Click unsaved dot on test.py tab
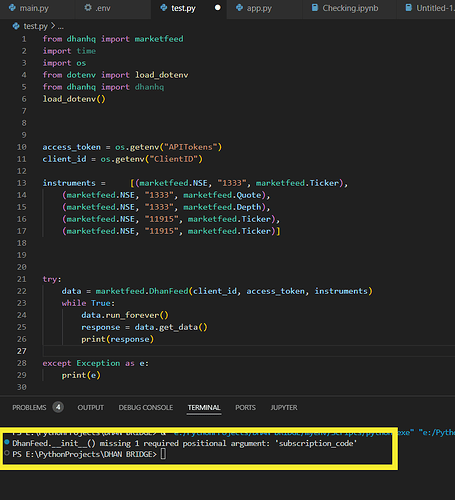The image size is (455, 500). (217, 8)
